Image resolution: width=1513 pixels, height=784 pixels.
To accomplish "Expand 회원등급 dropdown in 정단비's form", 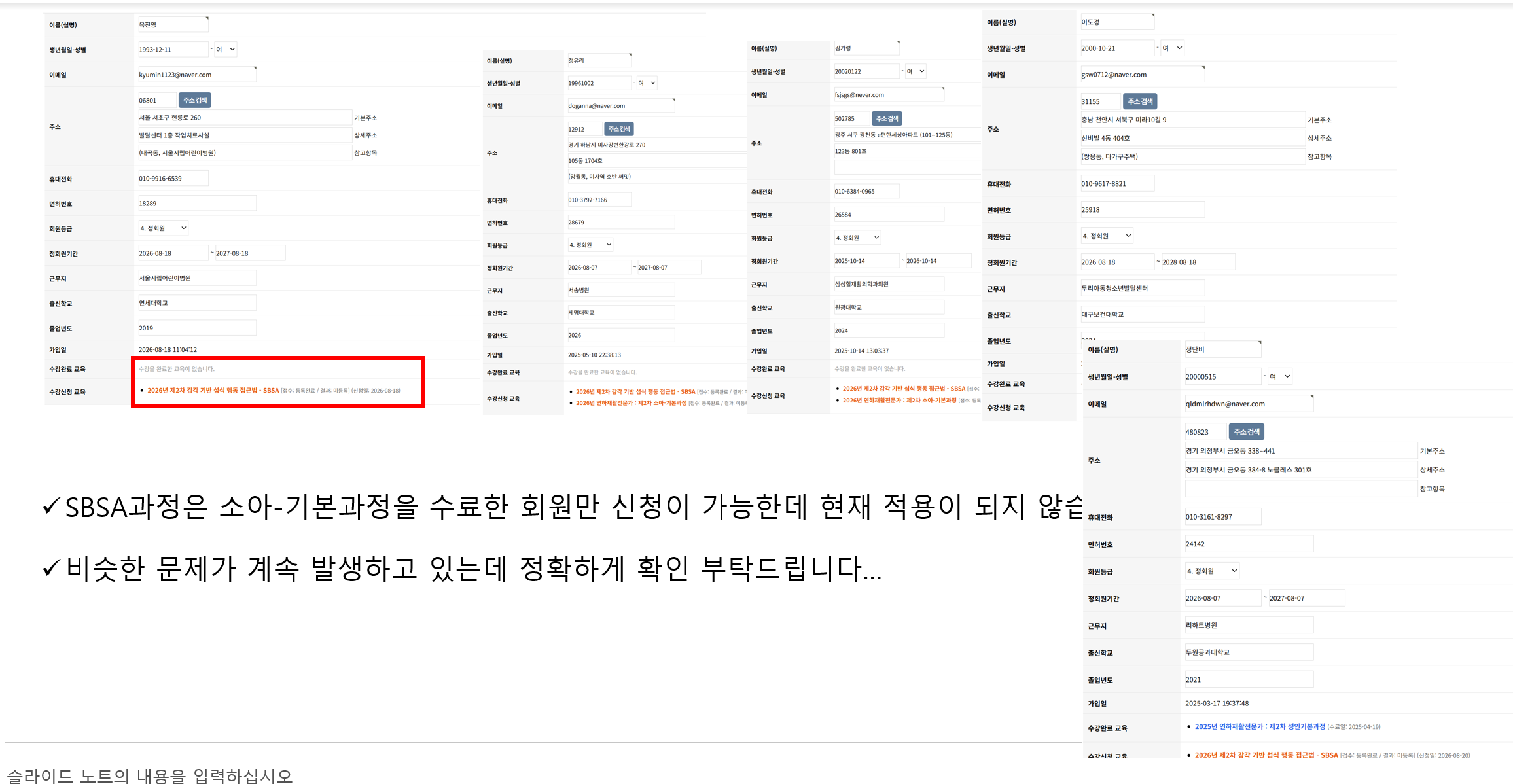I will click(1212, 571).
